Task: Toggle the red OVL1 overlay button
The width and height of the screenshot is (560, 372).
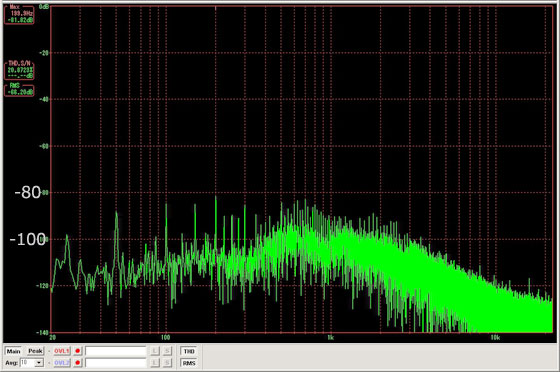Action: click(x=61, y=351)
